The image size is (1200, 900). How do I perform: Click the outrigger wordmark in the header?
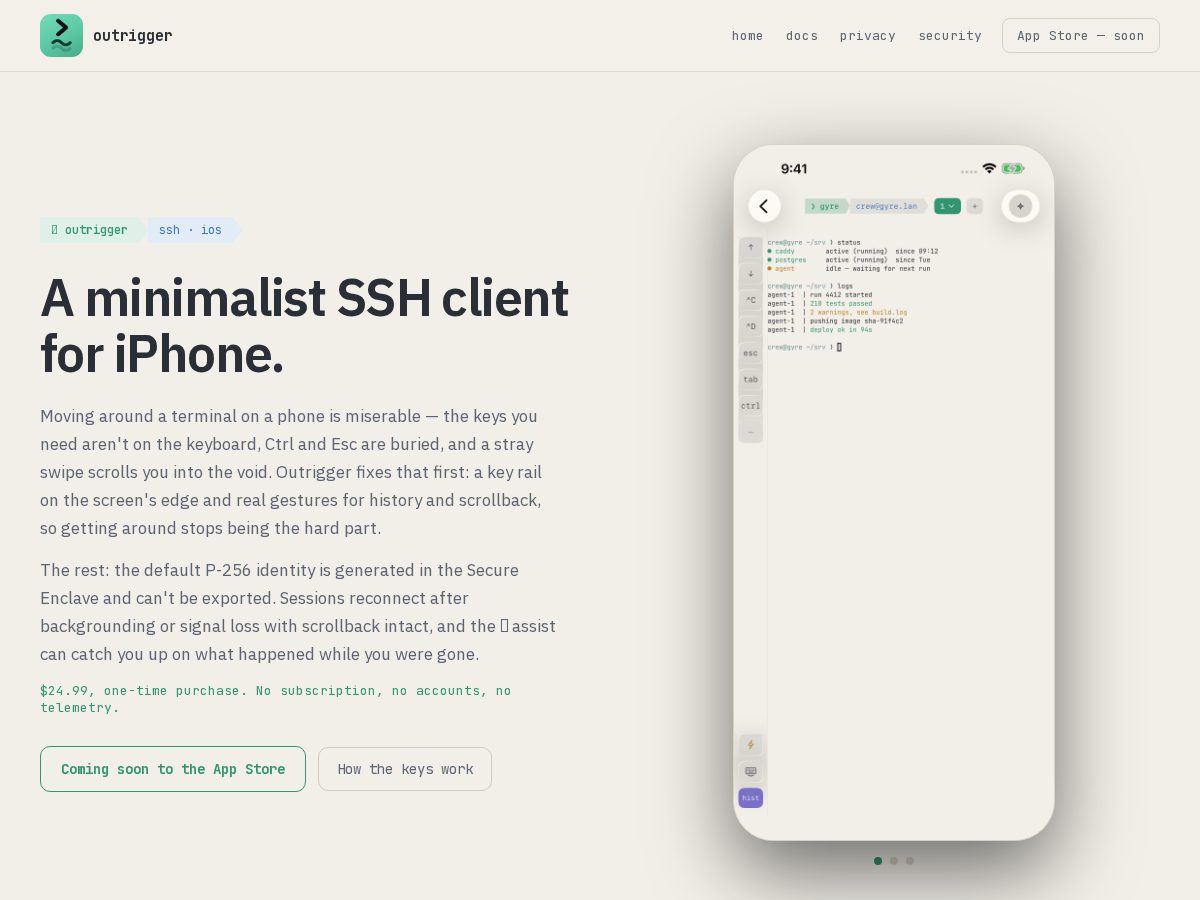pyautogui.click(x=133, y=35)
